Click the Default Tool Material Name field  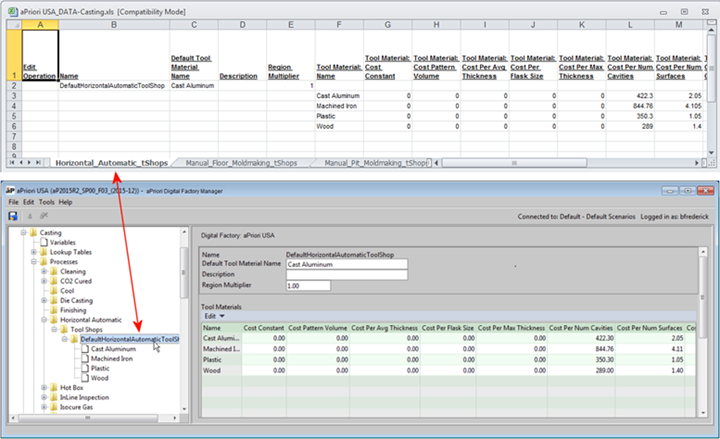pyautogui.click(x=347, y=264)
